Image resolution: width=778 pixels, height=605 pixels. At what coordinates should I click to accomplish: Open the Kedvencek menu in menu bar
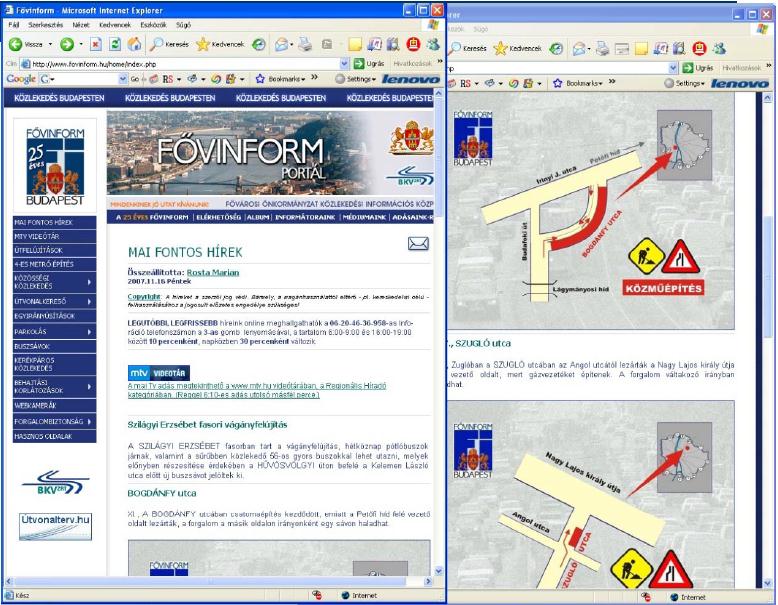[x=115, y=24]
